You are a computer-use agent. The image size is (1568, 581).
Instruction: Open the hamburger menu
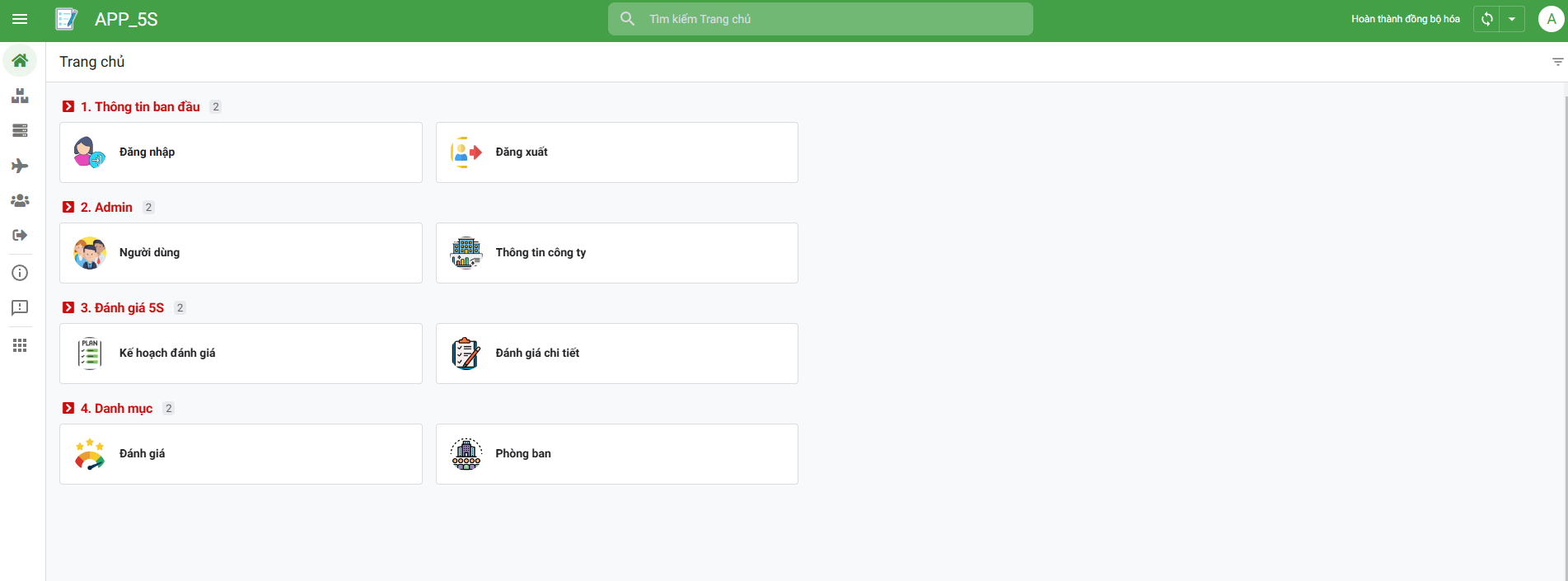click(20, 19)
